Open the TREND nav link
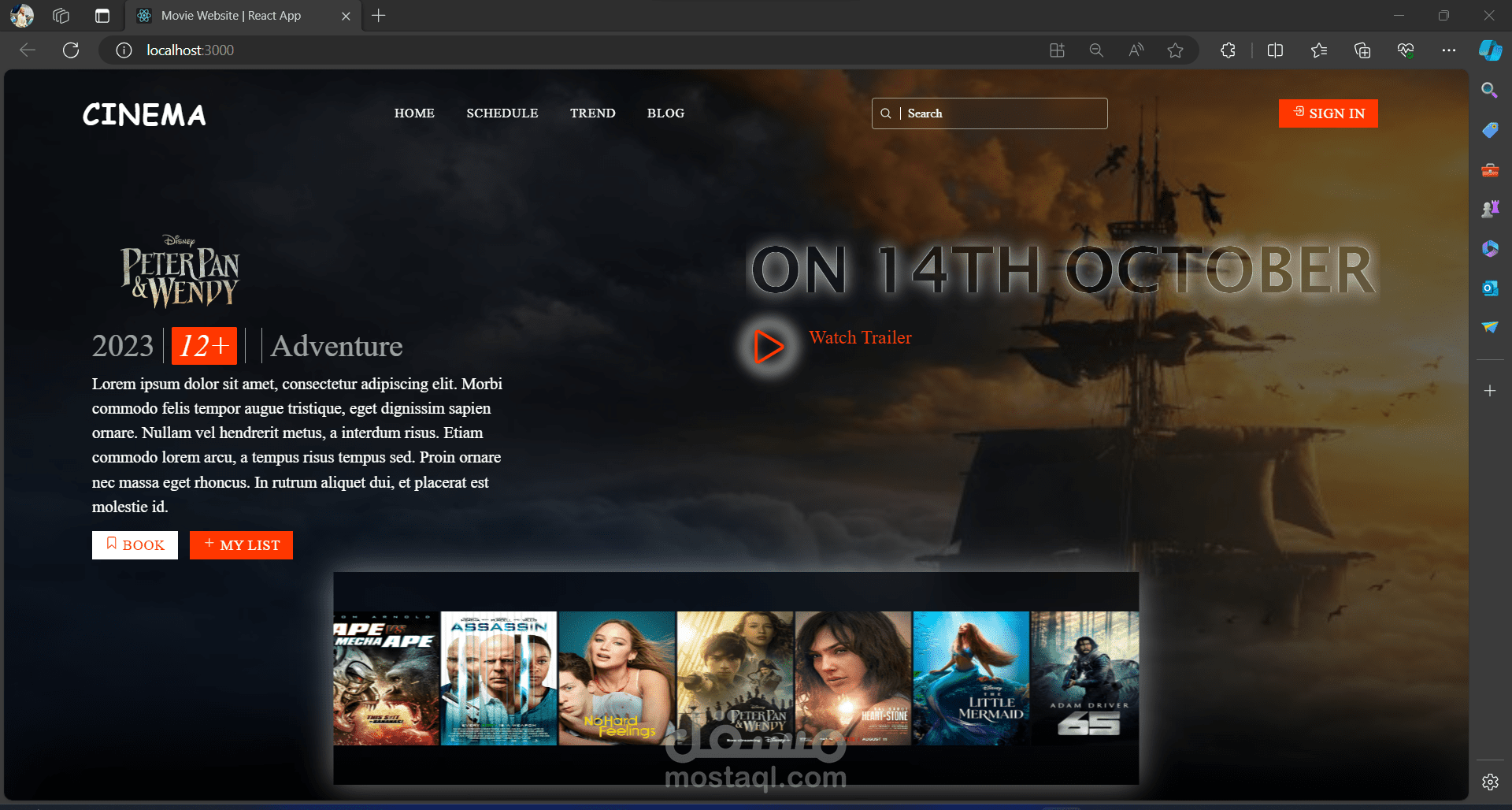Image resolution: width=1512 pixels, height=810 pixels. 593,113
